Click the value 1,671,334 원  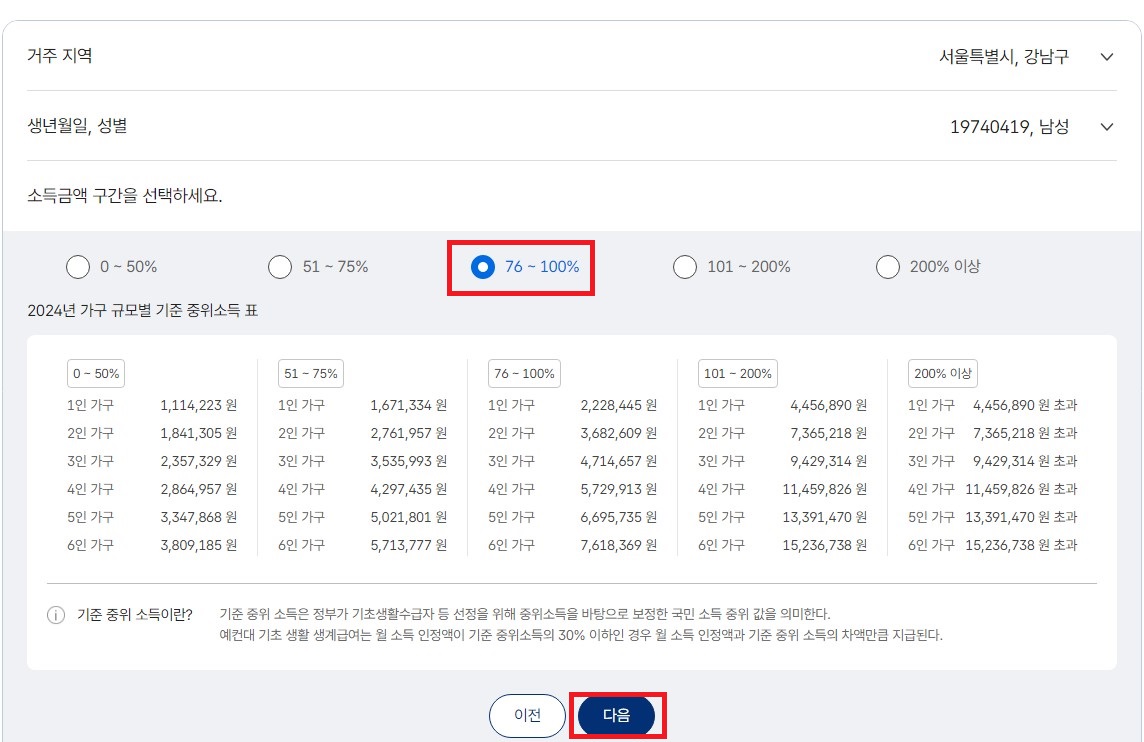pyautogui.click(x=409, y=405)
